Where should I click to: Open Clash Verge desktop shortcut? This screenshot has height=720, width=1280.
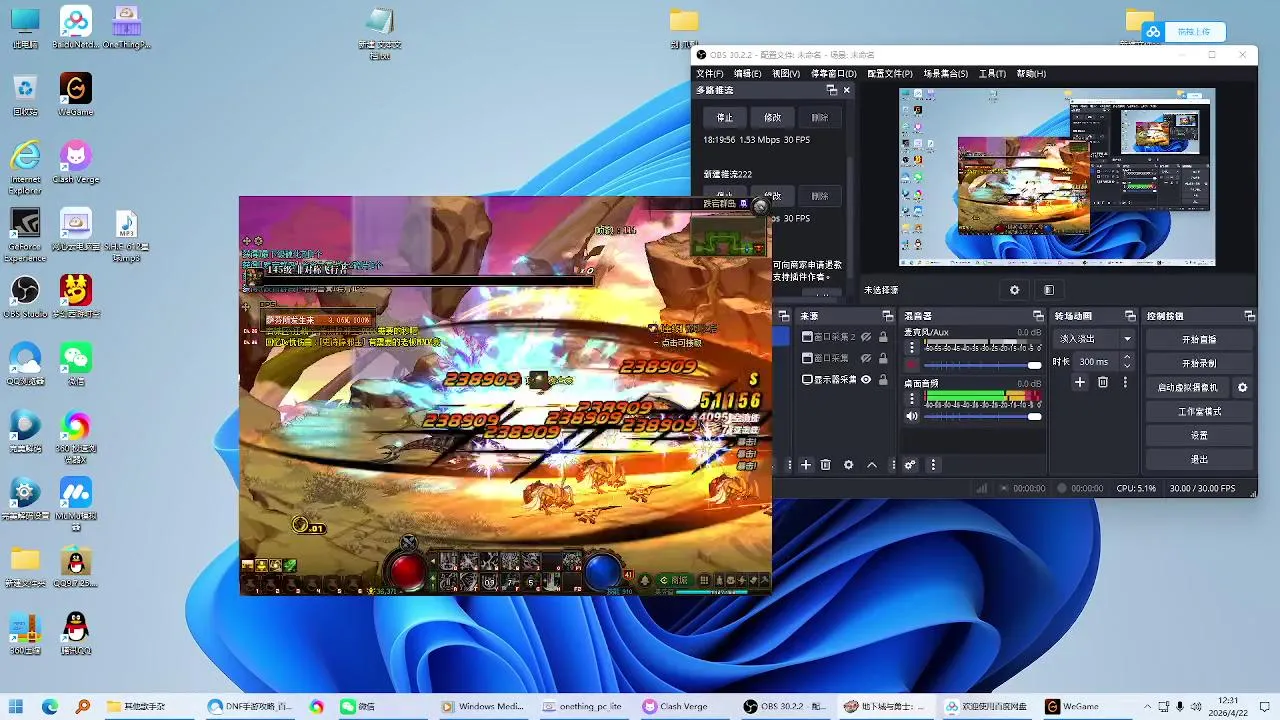coord(75,162)
